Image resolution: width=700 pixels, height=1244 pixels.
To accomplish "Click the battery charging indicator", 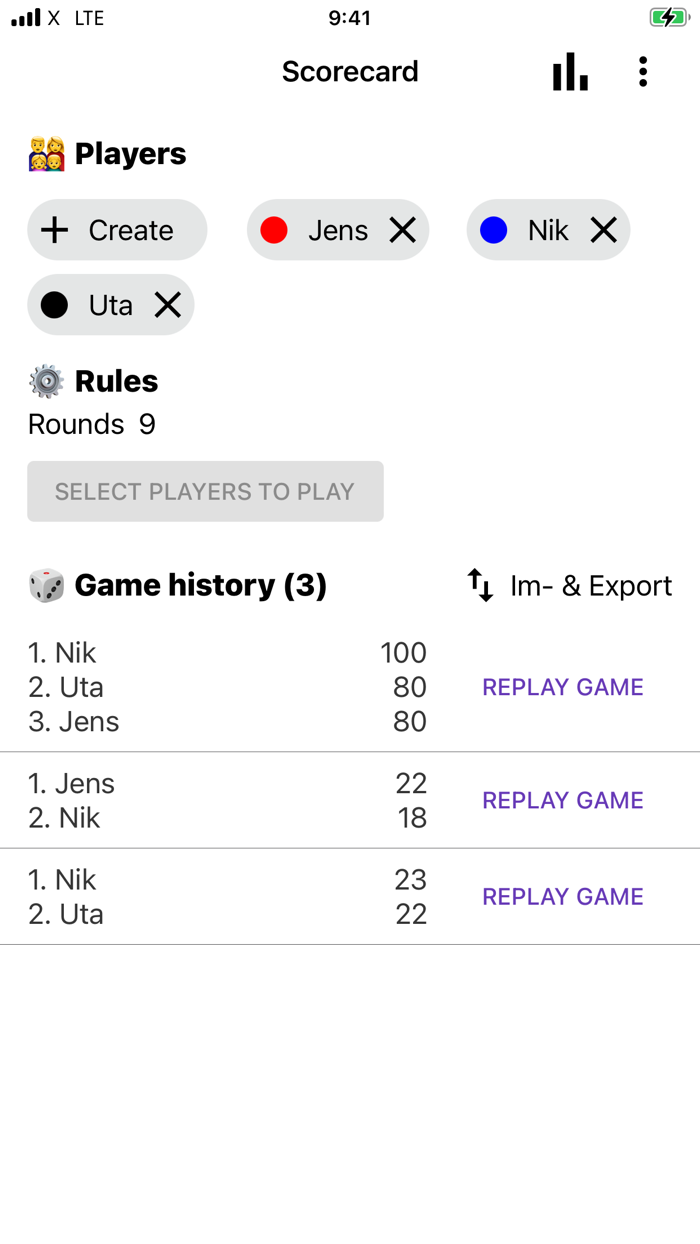I will pos(668,17).
